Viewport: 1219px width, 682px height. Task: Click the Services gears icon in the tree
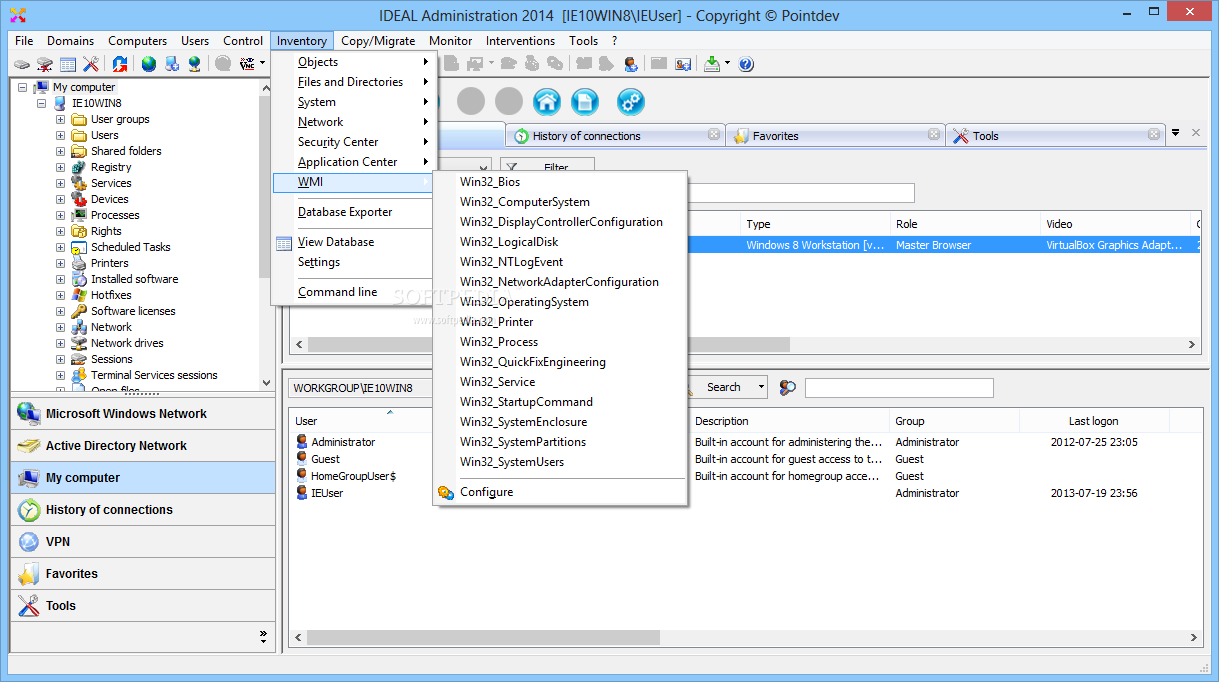tap(80, 183)
